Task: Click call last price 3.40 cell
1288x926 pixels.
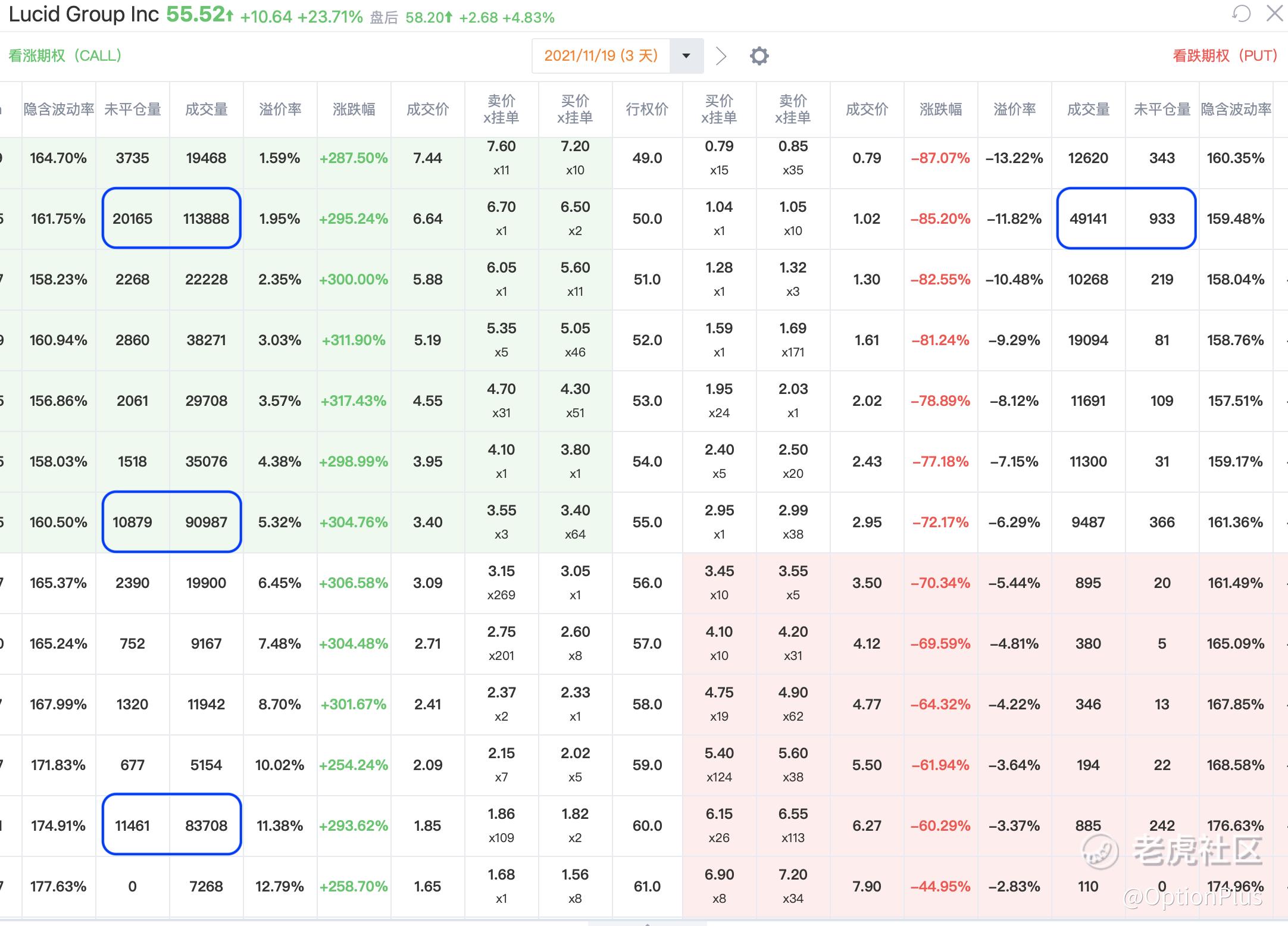Action: coord(427,523)
